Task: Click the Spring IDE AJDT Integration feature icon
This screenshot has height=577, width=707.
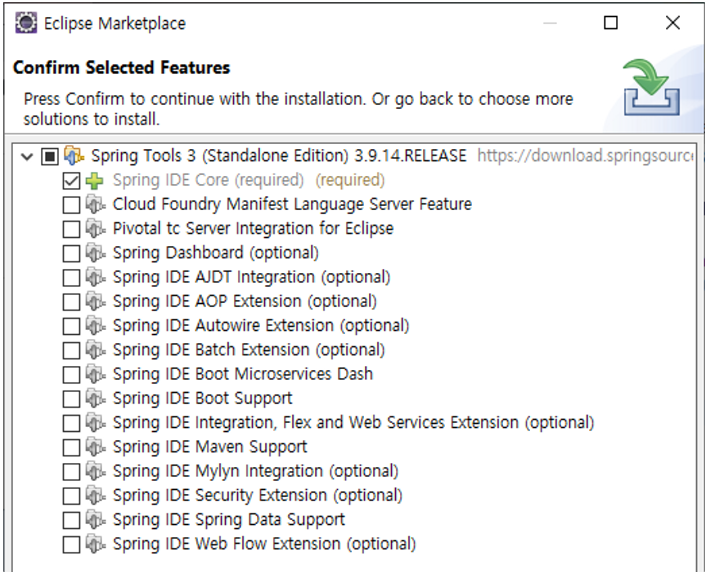Action: [x=95, y=277]
